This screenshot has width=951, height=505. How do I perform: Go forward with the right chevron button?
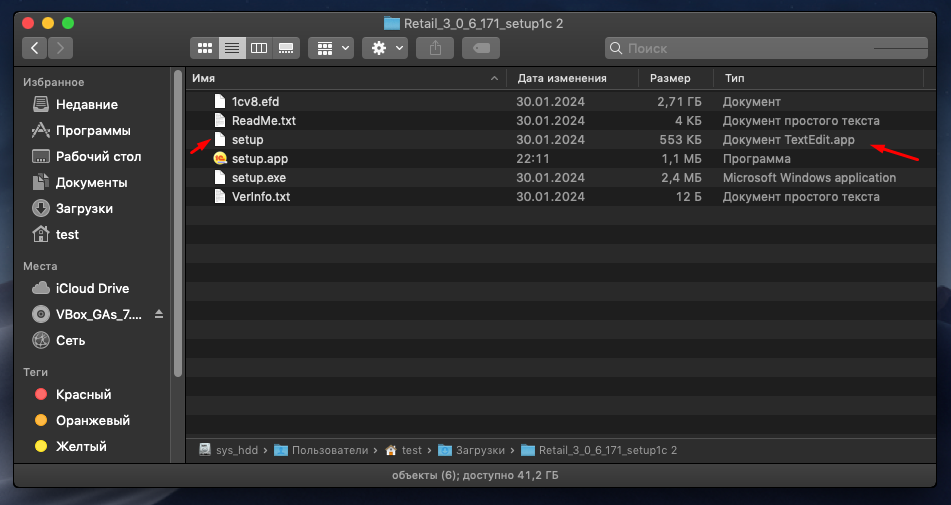coord(60,48)
